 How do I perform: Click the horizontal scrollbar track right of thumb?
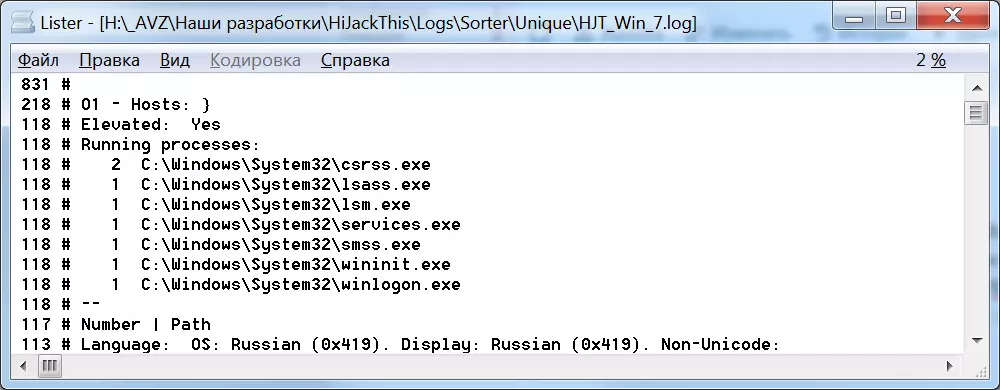499,366
